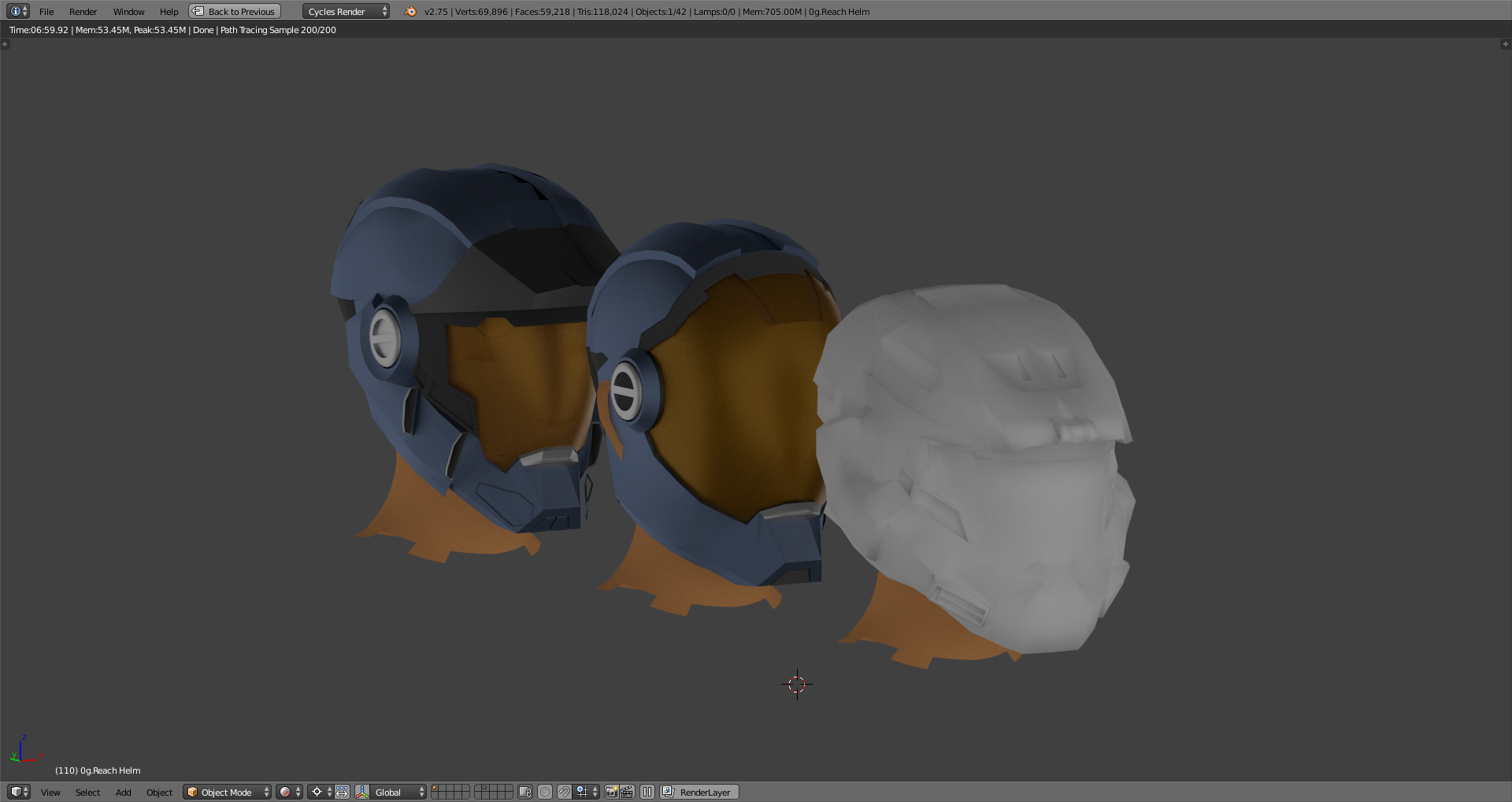Click the 'Faces:59,218' statistics text
1512x802 pixels.
click(542, 12)
